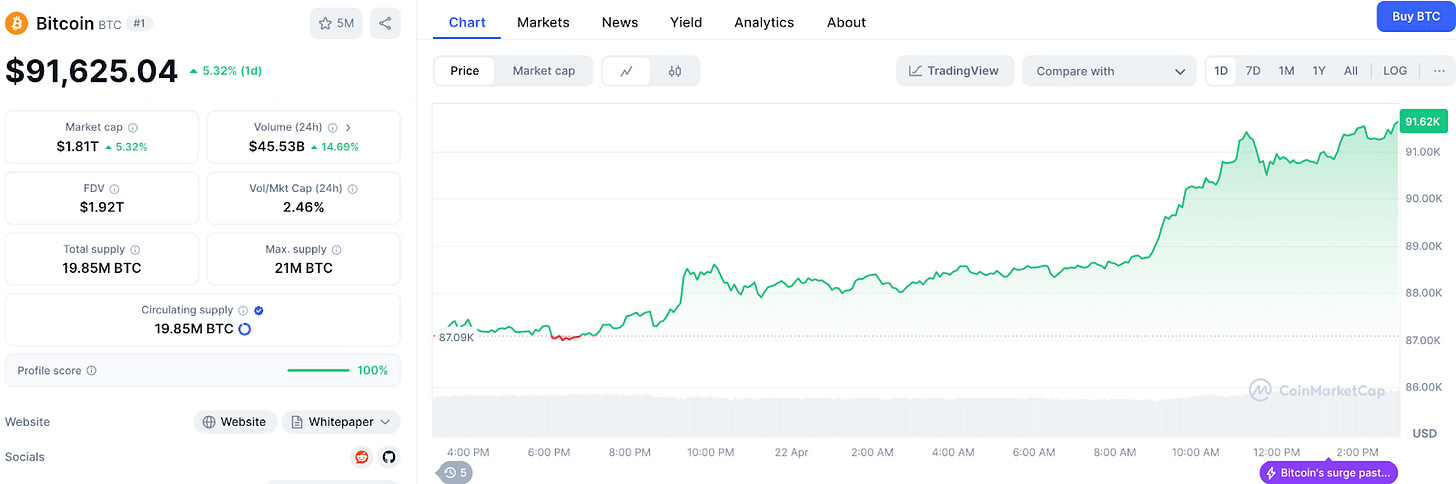Click the Bitcoin name heading
The image size is (1456, 484).
point(65,23)
